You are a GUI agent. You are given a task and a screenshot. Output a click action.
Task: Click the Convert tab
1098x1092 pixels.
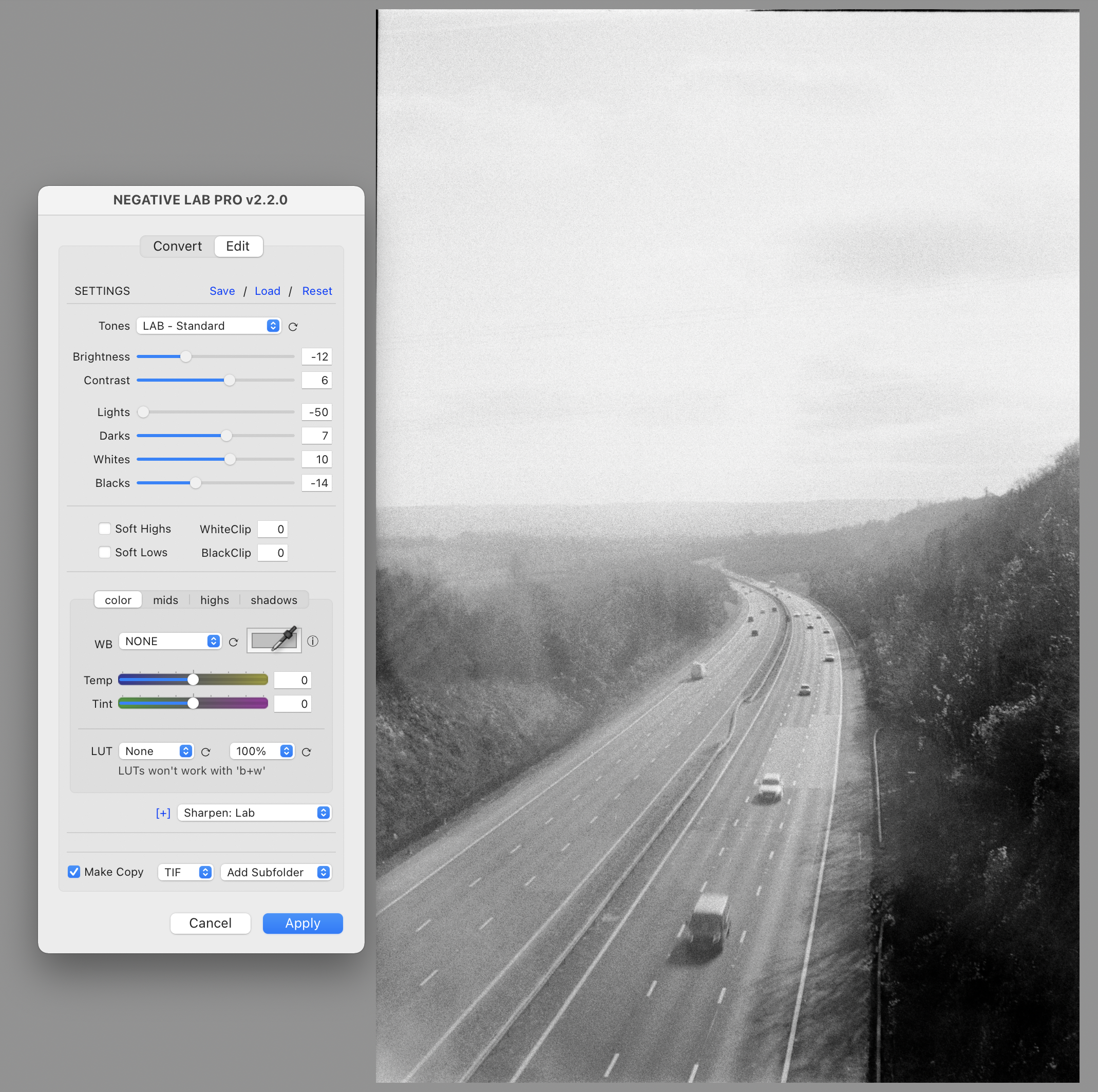point(176,245)
